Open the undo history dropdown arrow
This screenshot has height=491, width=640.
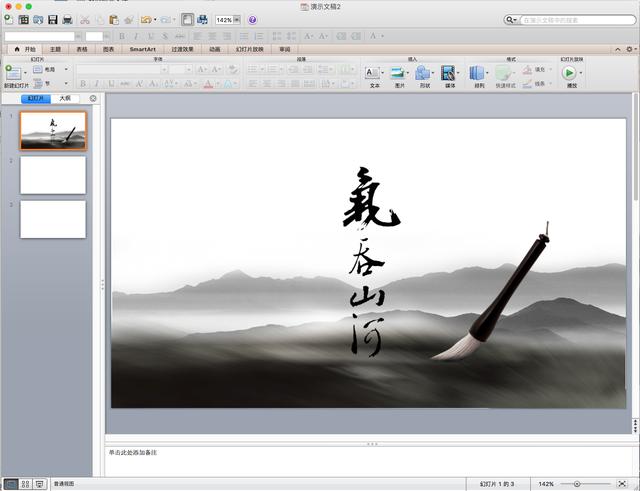click(155, 20)
